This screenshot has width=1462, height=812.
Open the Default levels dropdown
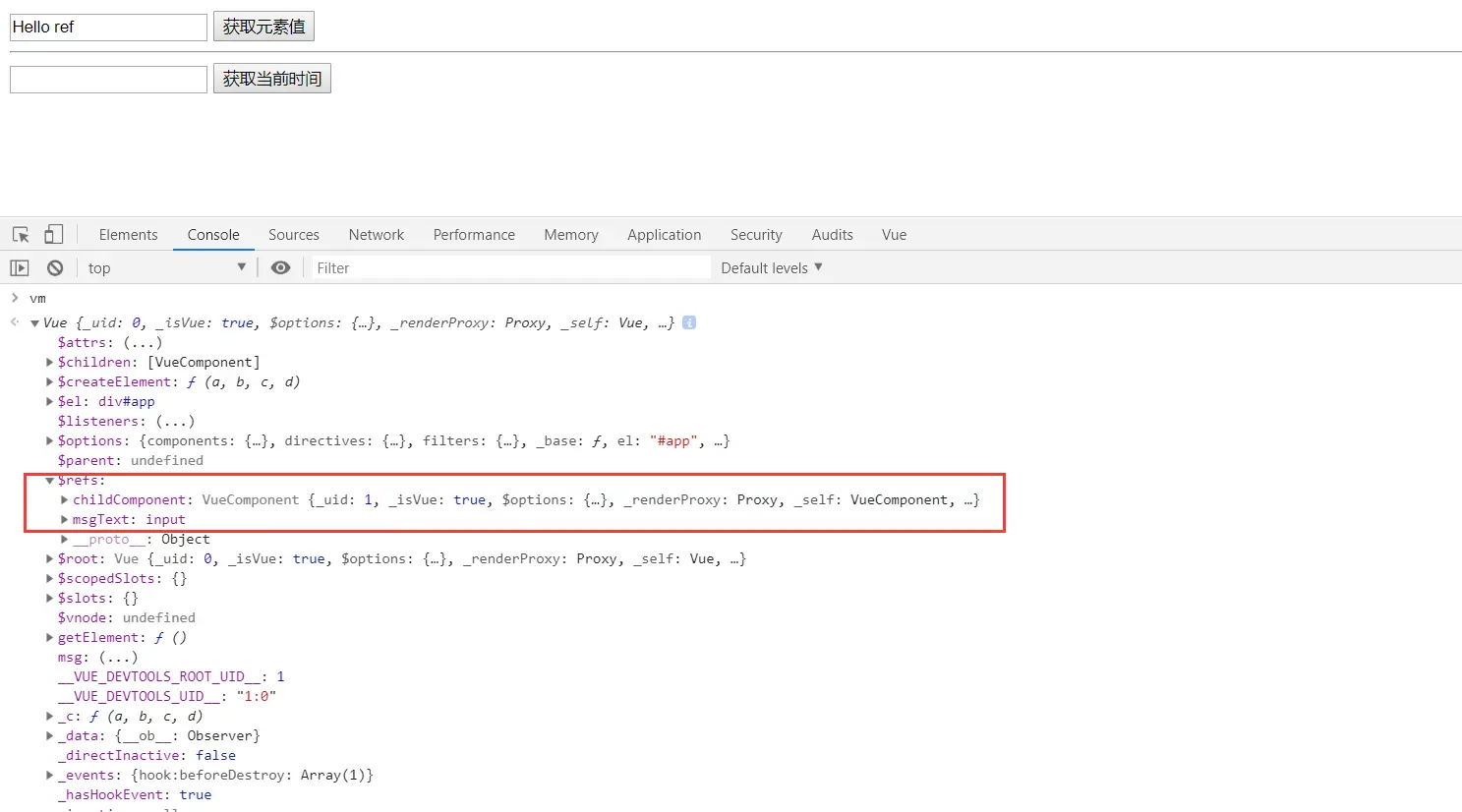coord(772,267)
